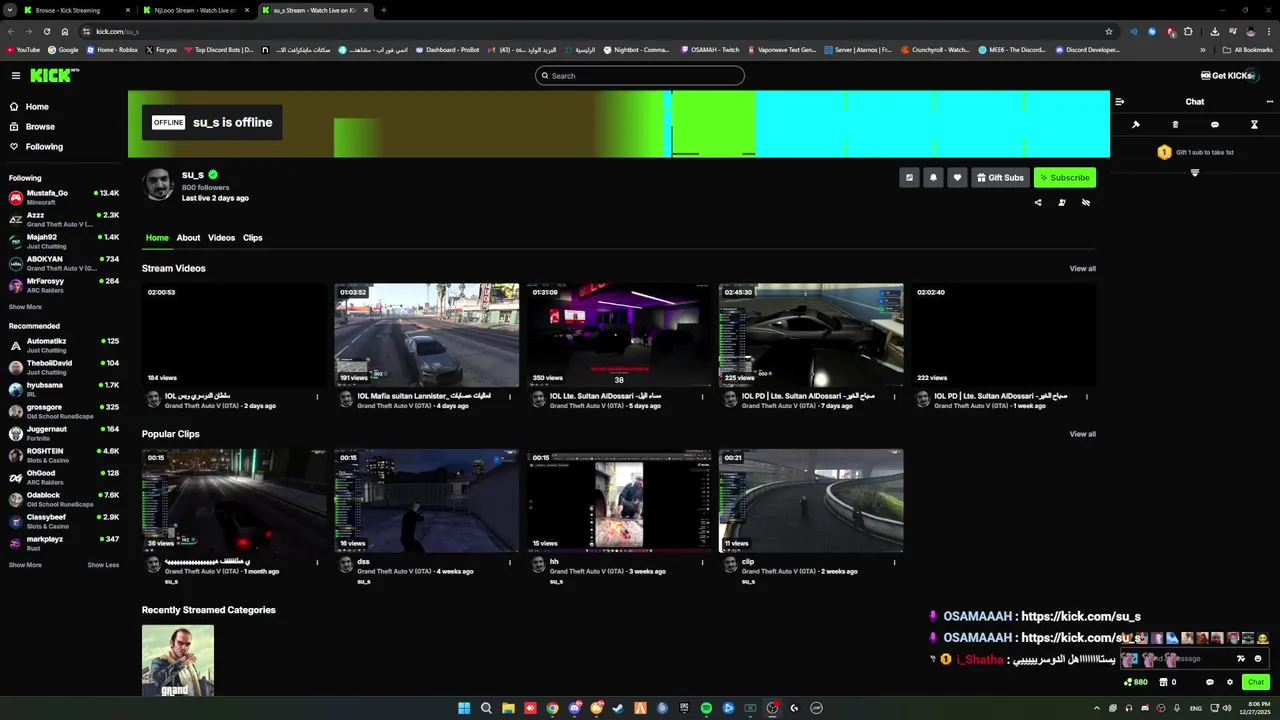
Task: Expand the Following list with Show More
Action: (x=25, y=307)
